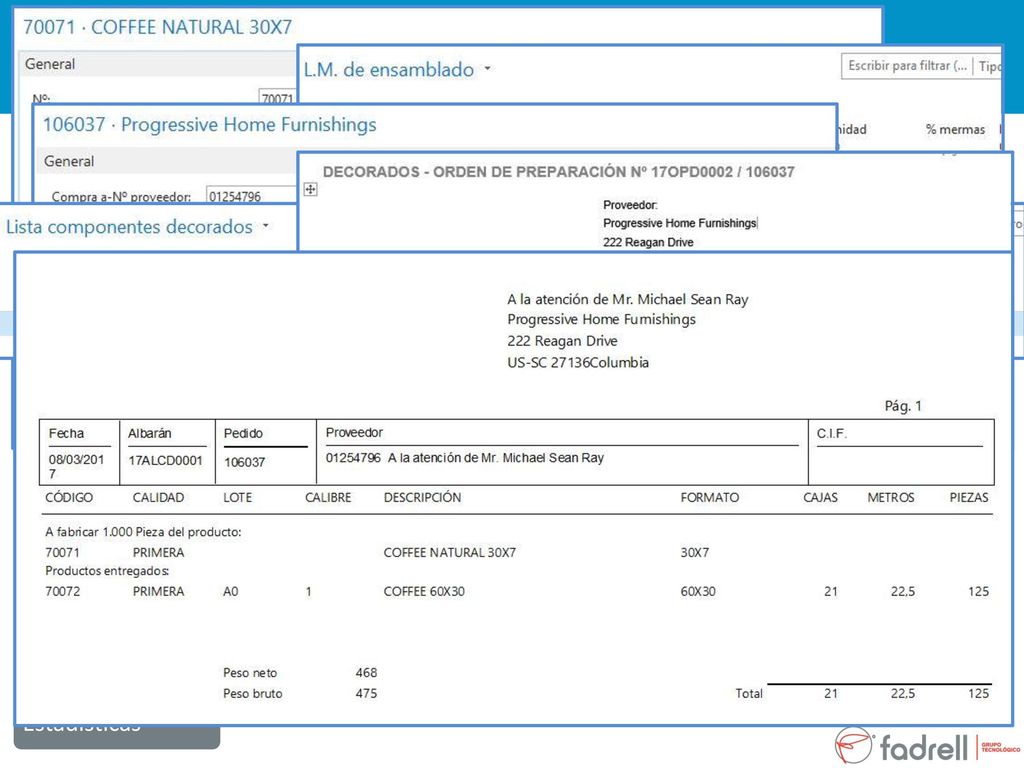This screenshot has width=1024, height=768.
Task: Click the C.I.F. header cell
Action: coord(831,434)
